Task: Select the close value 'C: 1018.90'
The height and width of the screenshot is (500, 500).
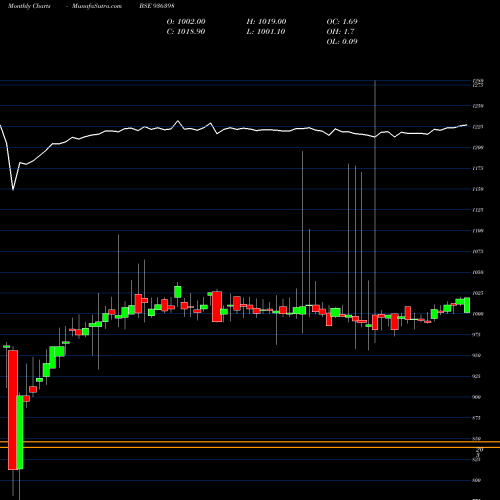Action: (186, 31)
